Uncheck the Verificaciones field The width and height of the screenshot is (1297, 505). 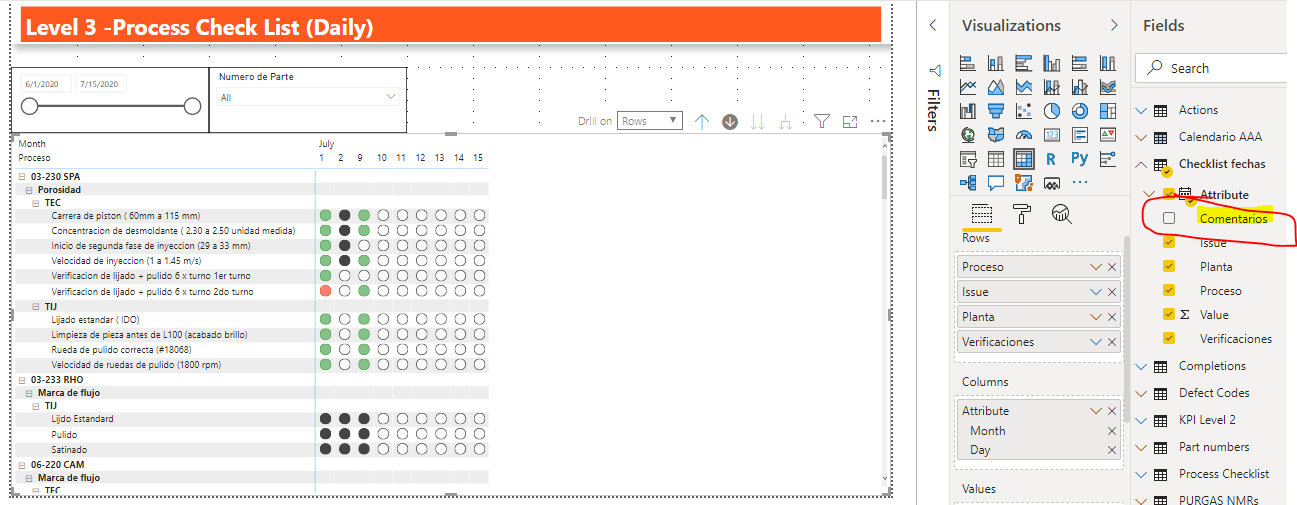[1169, 338]
